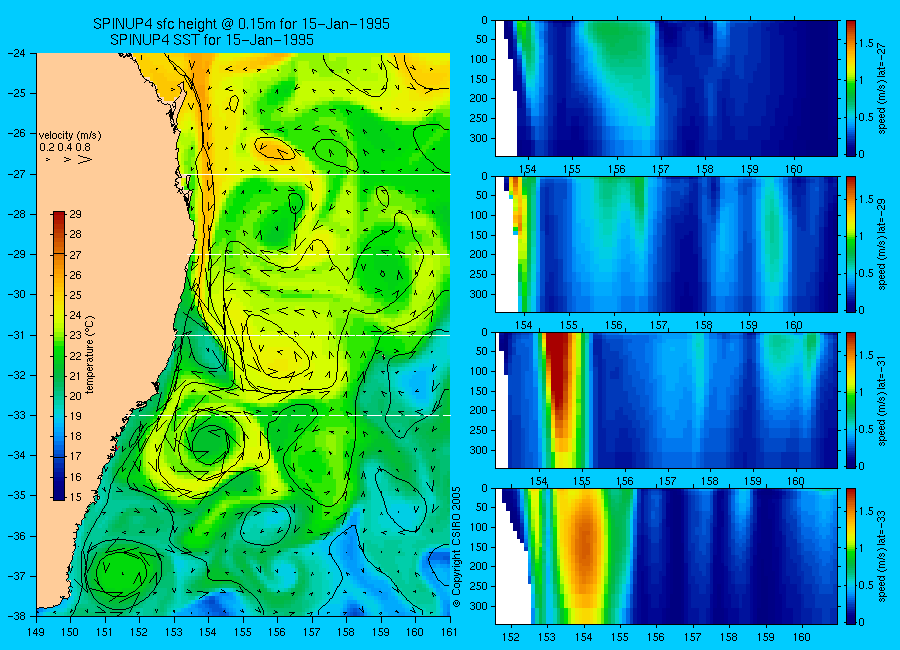
Task: Click the 'speed (m/s) lat=-31' colorbar label
Action: pyautogui.click(x=882, y=400)
